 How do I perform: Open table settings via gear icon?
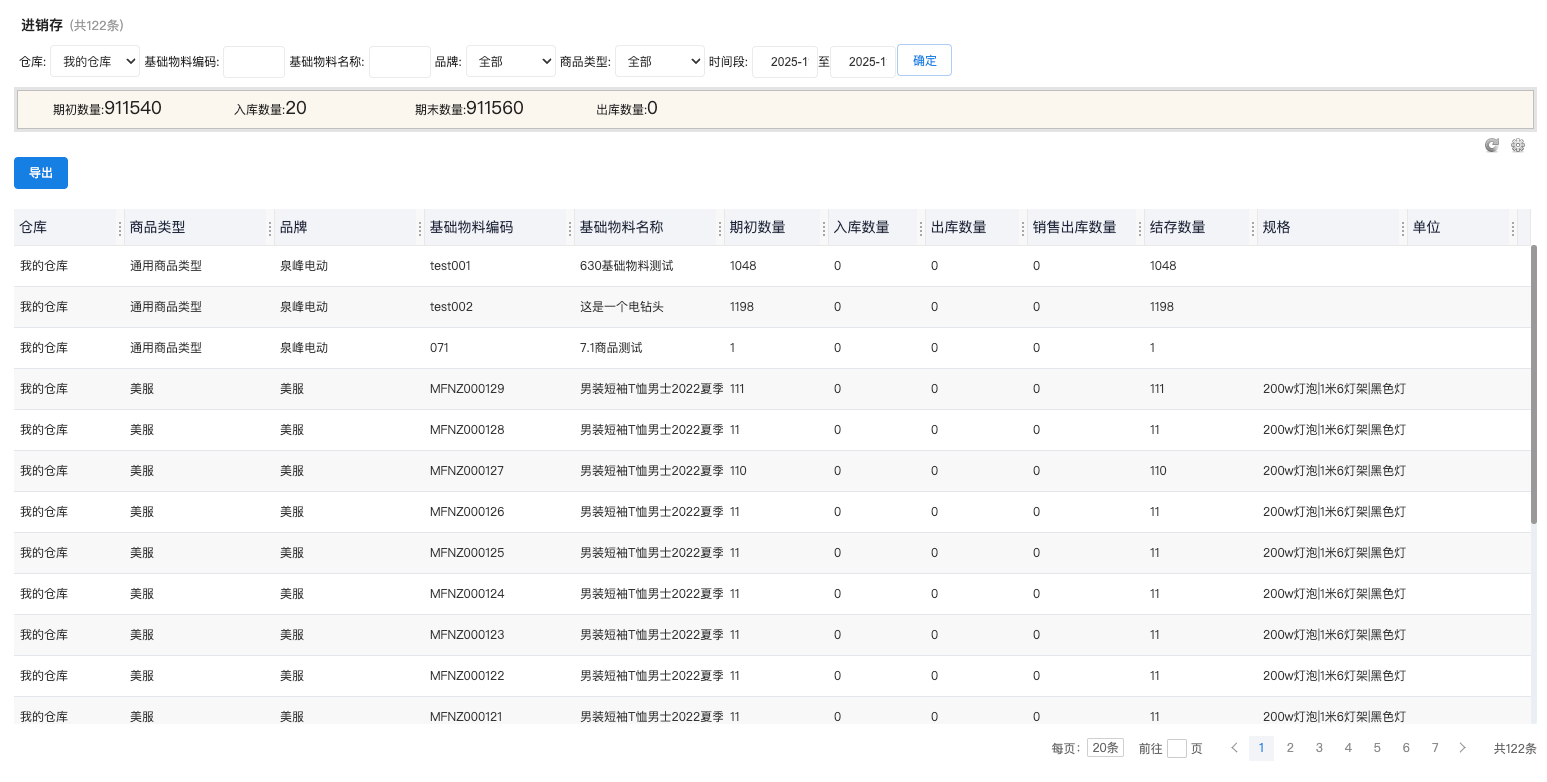(1518, 145)
